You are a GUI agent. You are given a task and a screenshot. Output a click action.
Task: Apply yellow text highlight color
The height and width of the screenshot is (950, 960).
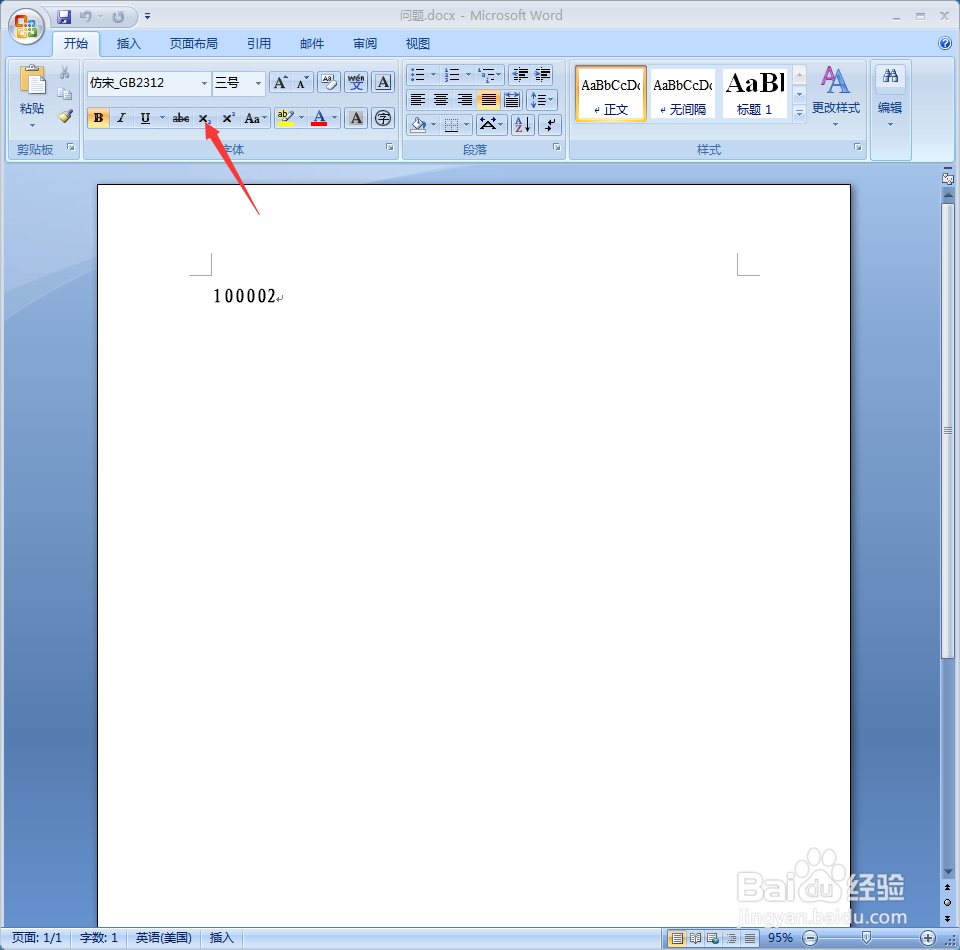click(285, 118)
